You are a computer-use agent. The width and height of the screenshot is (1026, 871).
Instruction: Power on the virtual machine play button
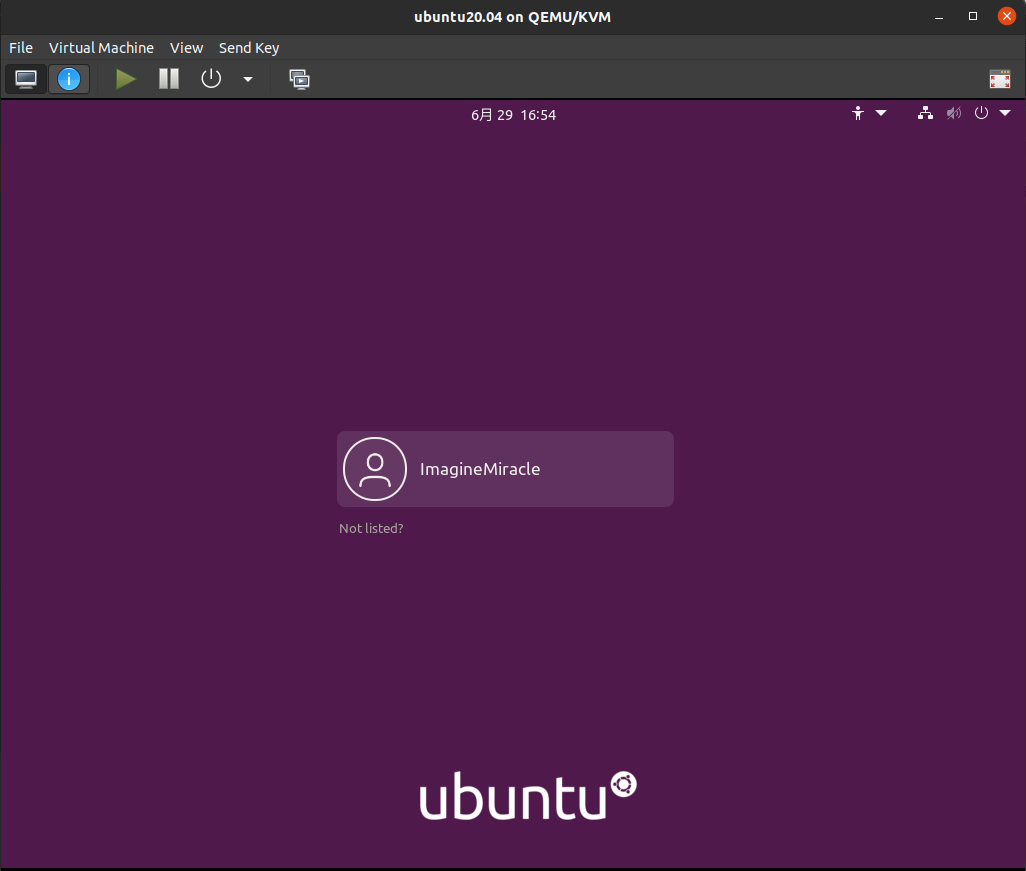[x=125, y=79]
